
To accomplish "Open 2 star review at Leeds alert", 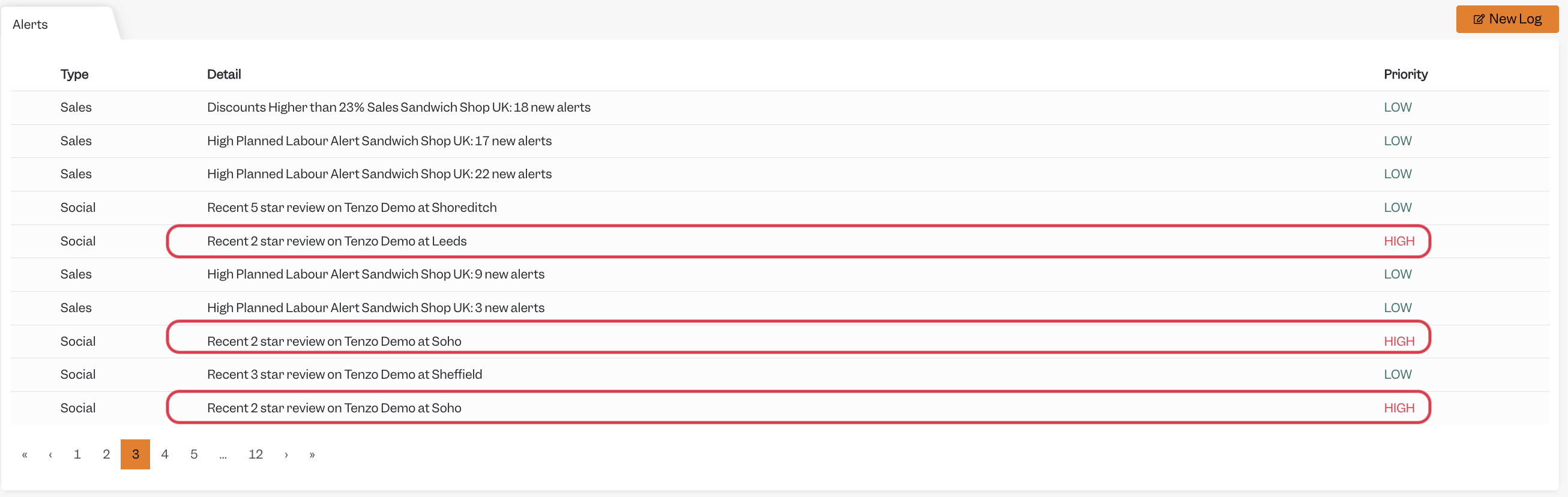I will [x=780, y=241].
